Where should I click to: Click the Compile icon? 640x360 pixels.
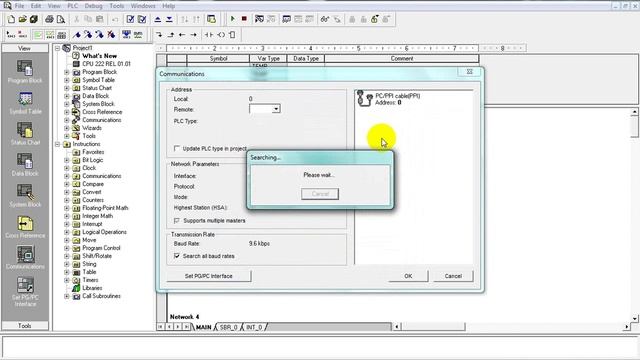point(130,19)
